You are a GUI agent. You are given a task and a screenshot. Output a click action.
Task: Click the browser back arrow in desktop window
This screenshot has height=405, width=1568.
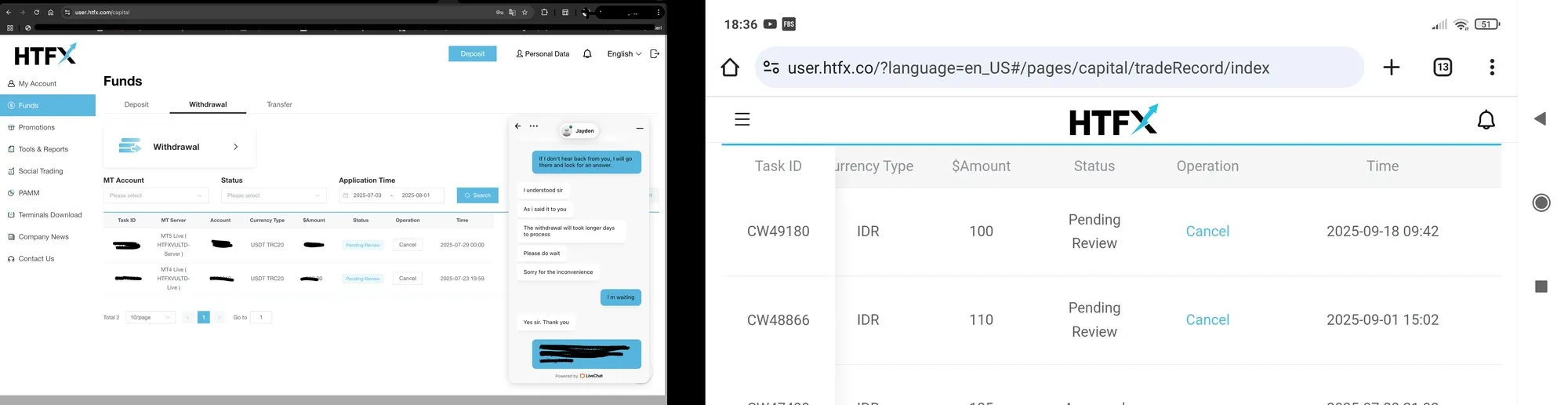point(8,13)
